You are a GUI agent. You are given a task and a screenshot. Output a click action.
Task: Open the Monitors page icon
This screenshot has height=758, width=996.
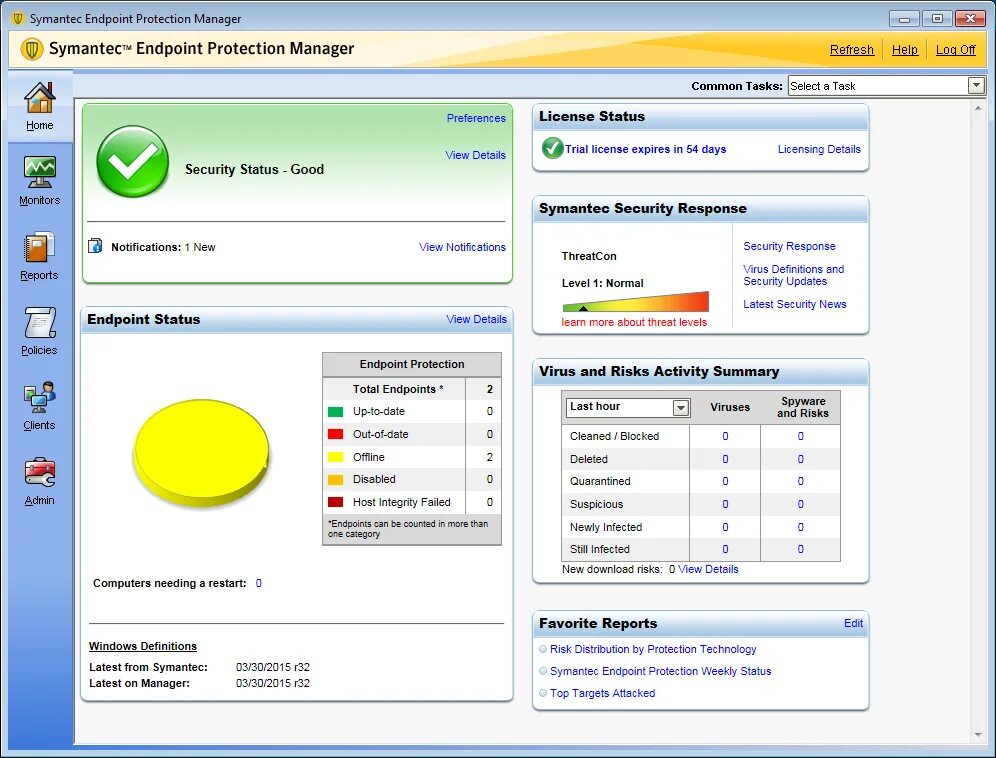(39, 172)
